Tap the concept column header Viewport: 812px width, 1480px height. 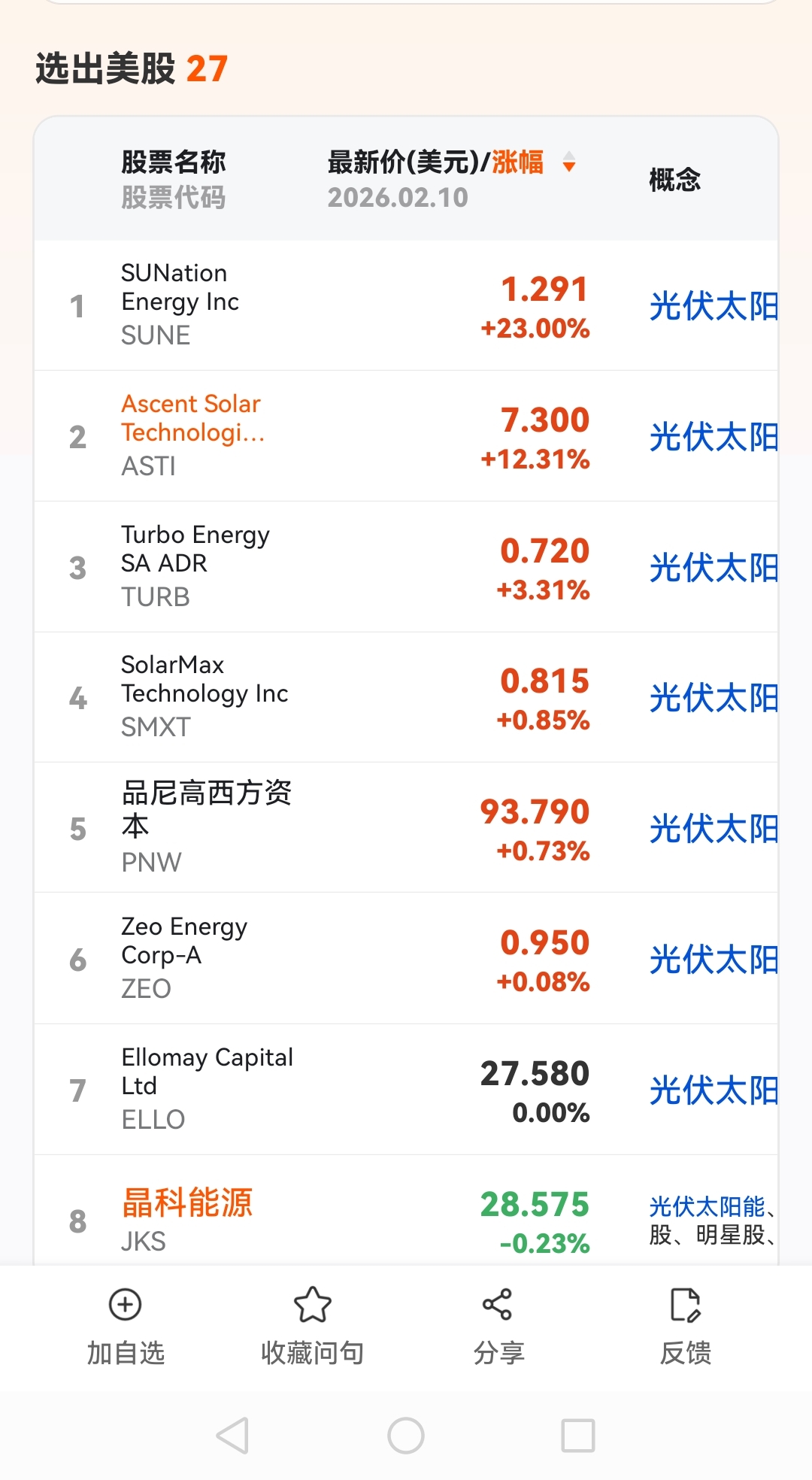tap(674, 180)
